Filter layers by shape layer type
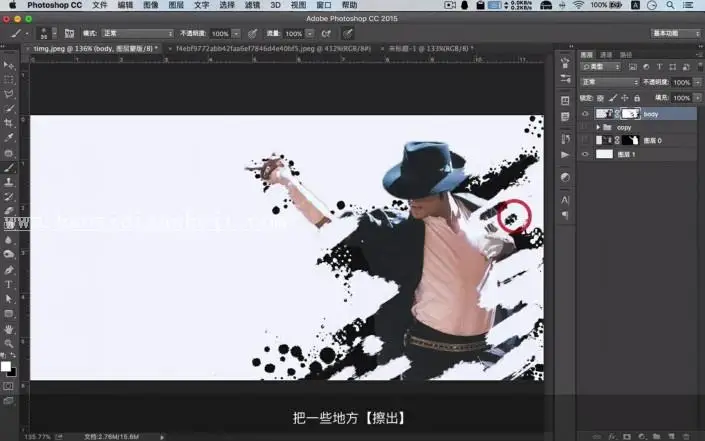This screenshot has width=705, height=441. click(x=673, y=67)
